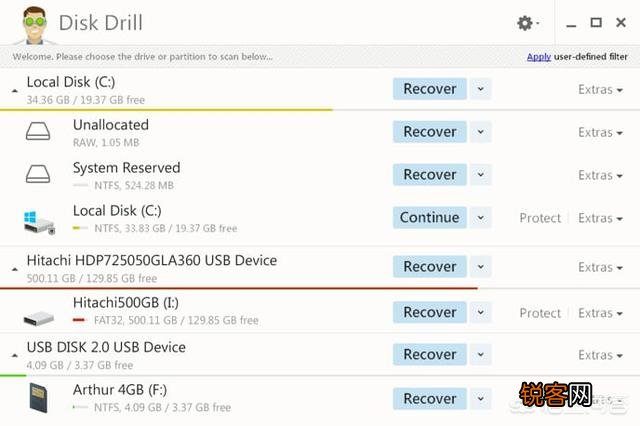Open recovery dropdown arrow for Unallocated partition
640x426 pixels.
(x=481, y=132)
